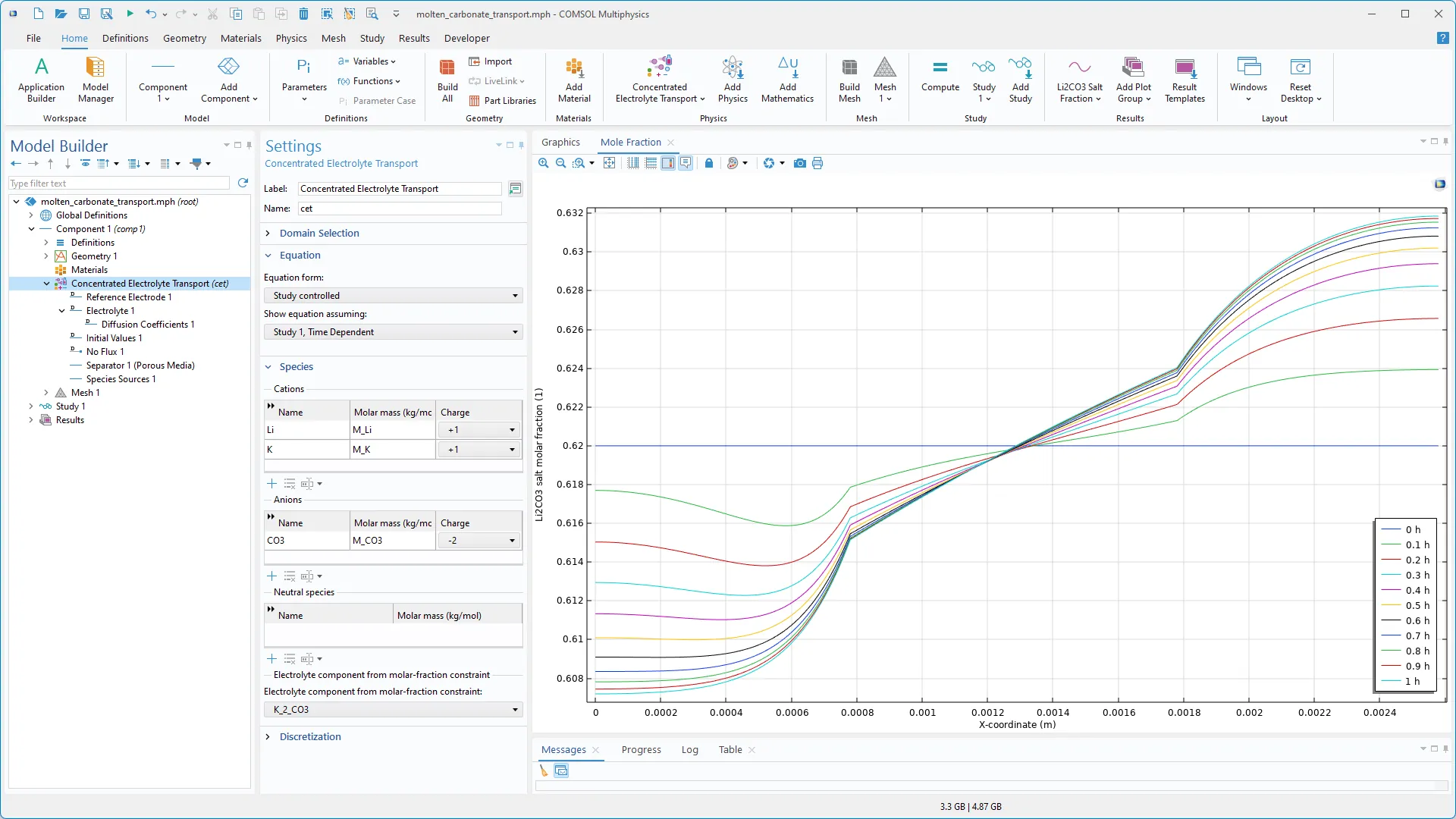The image size is (1456, 819).
Task: Switch to the Graphics tab
Action: 560,142
